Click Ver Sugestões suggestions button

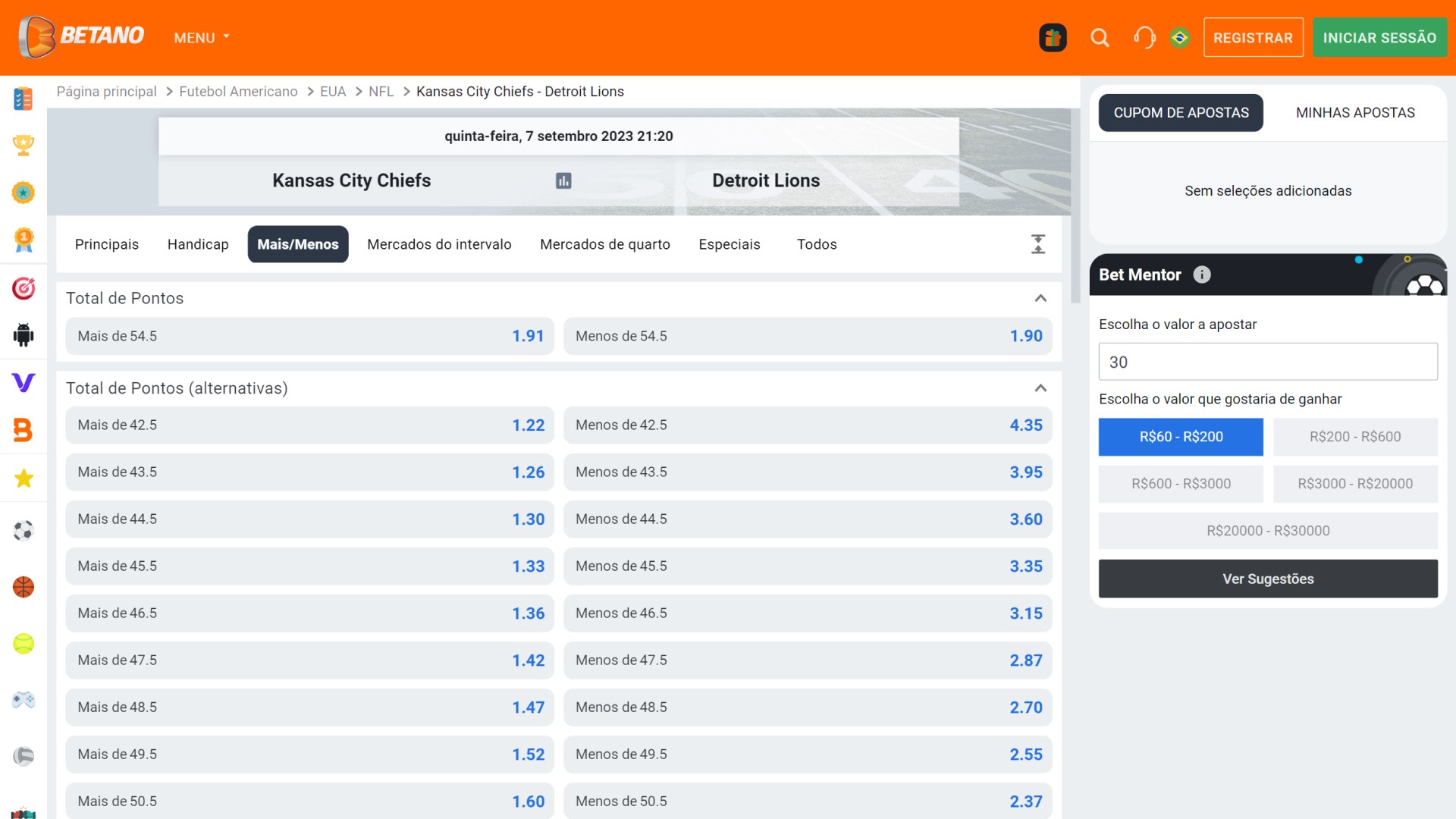point(1268,579)
